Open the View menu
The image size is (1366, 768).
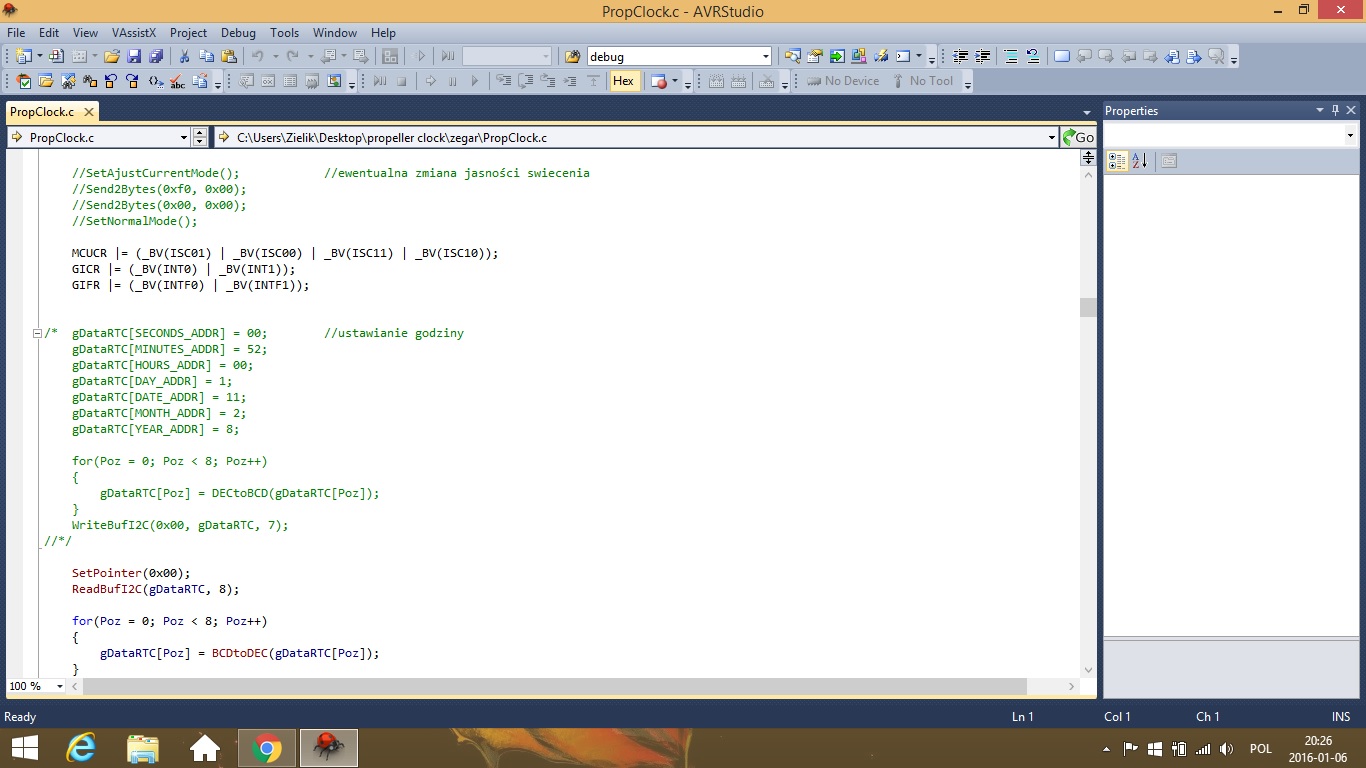pyautogui.click(x=86, y=33)
